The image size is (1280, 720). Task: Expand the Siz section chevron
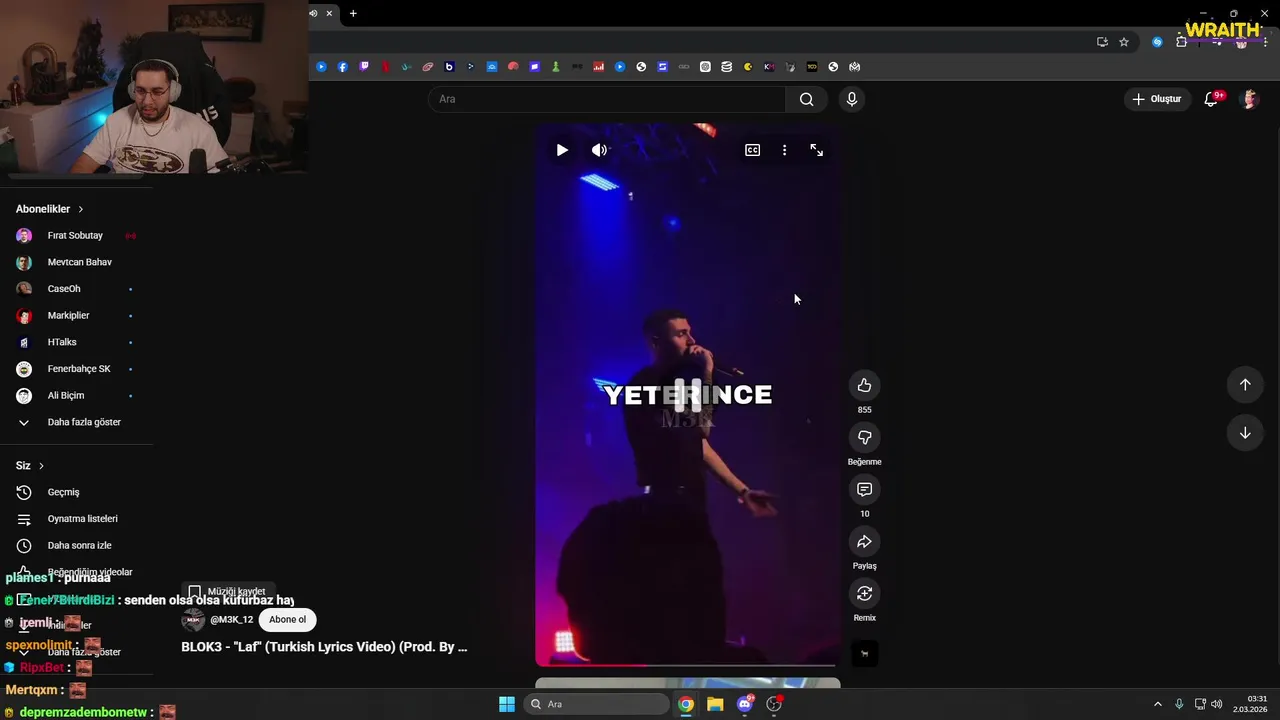coord(41,466)
